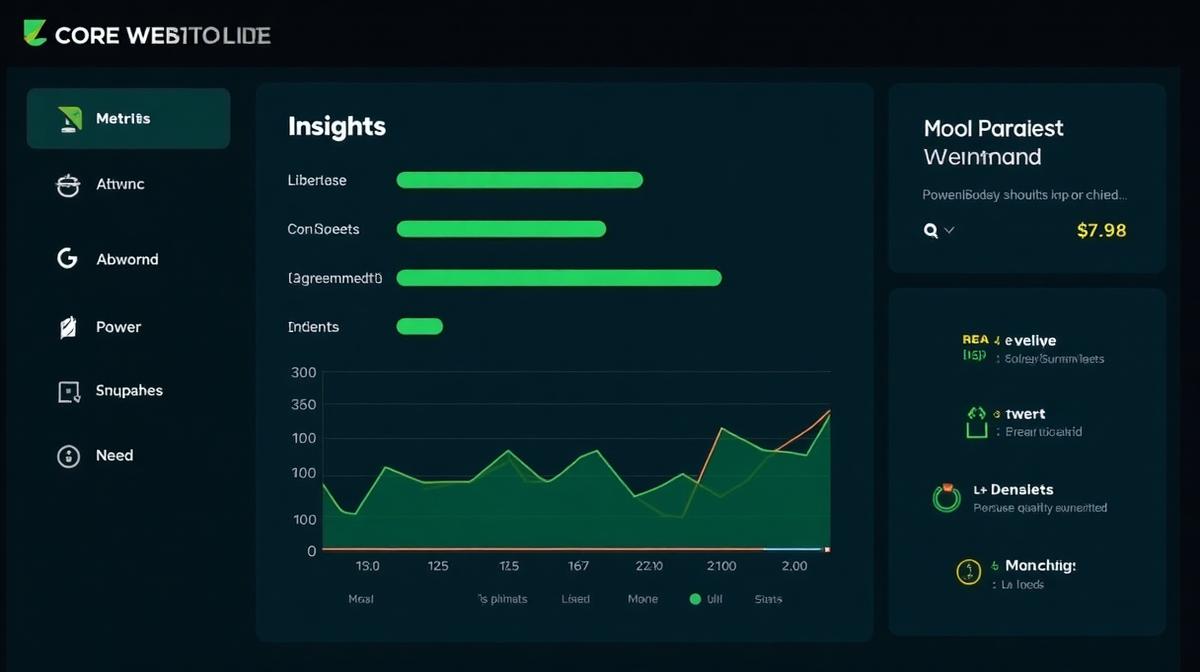Open the Power sidebar item

(x=118, y=327)
